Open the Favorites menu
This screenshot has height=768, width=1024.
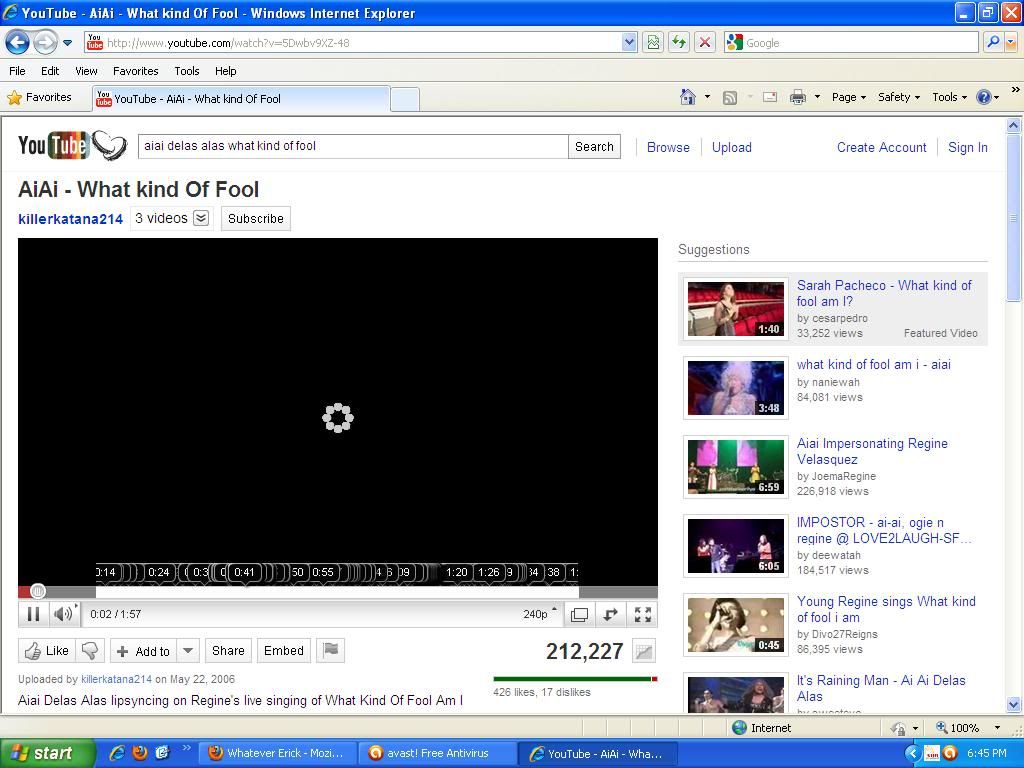[135, 71]
